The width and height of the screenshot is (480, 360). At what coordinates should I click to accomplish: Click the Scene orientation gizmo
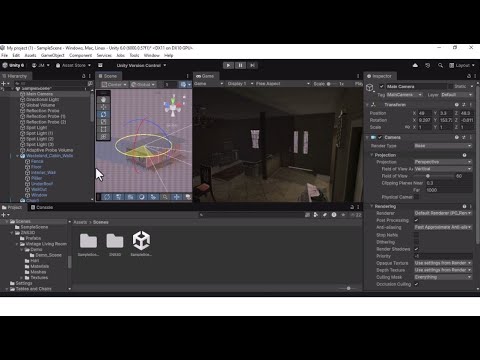pos(173,106)
